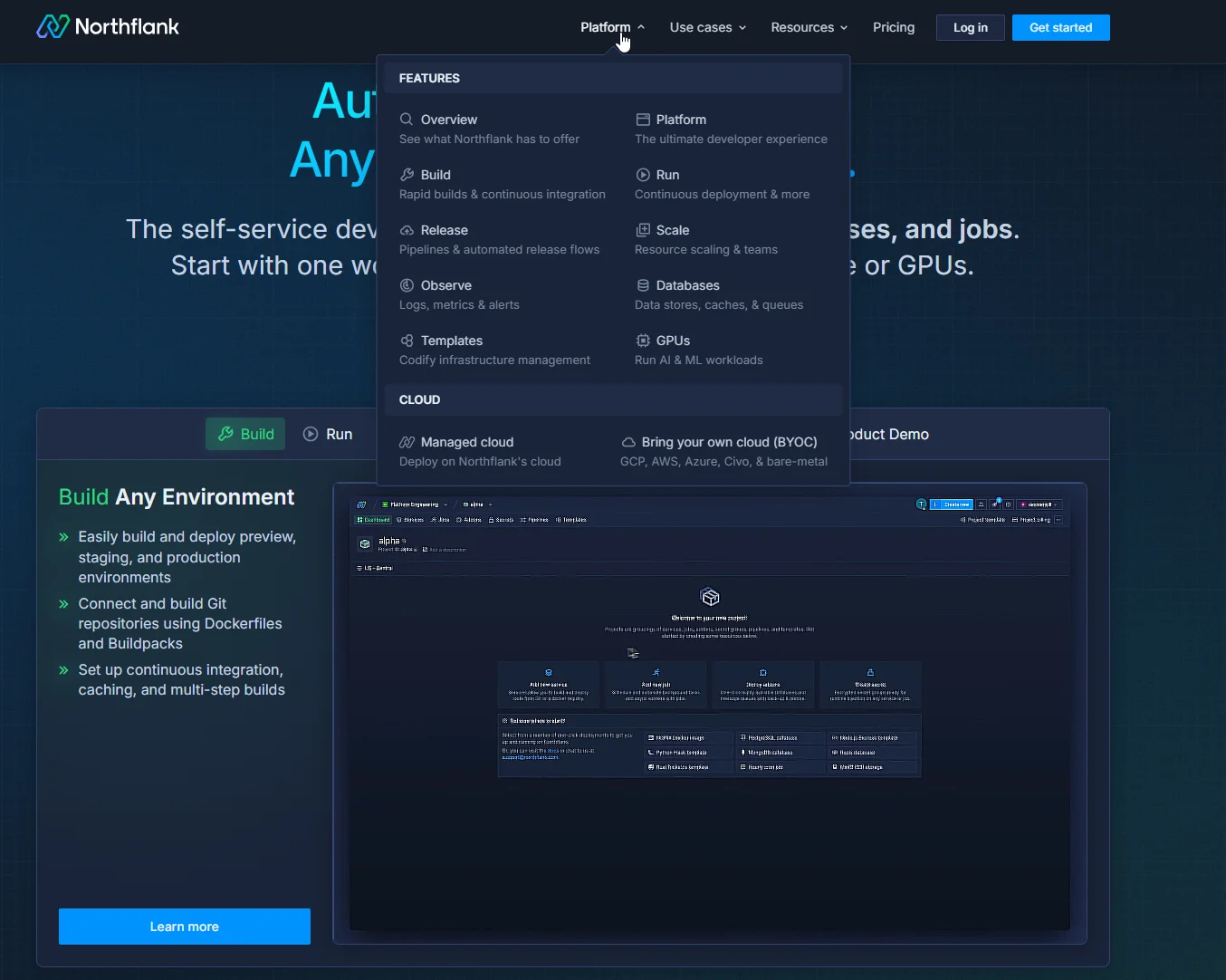
Task: Click the GPUs chip icon
Action: click(x=643, y=341)
